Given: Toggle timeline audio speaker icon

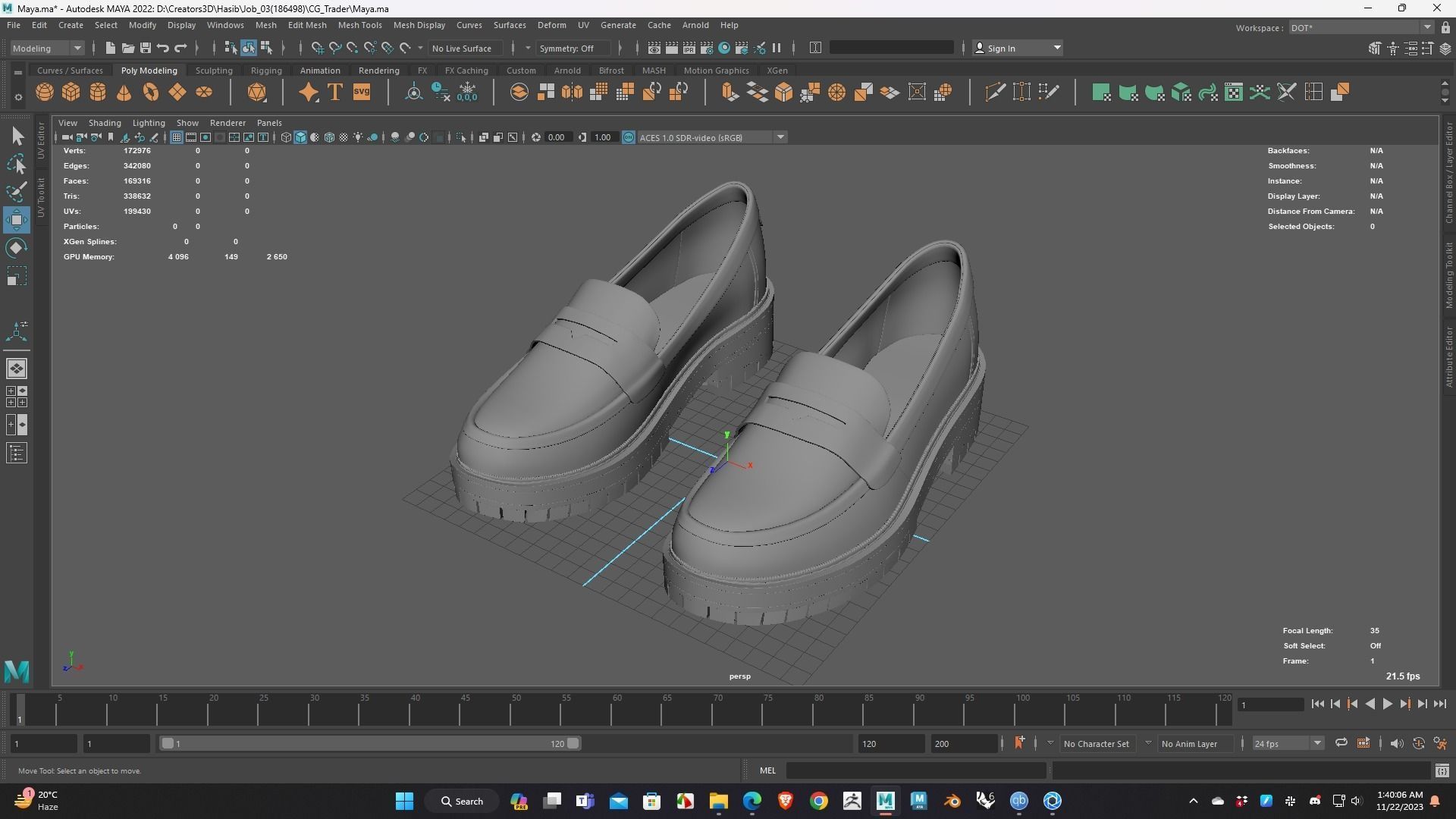Looking at the screenshot, I should point(1397,743).
